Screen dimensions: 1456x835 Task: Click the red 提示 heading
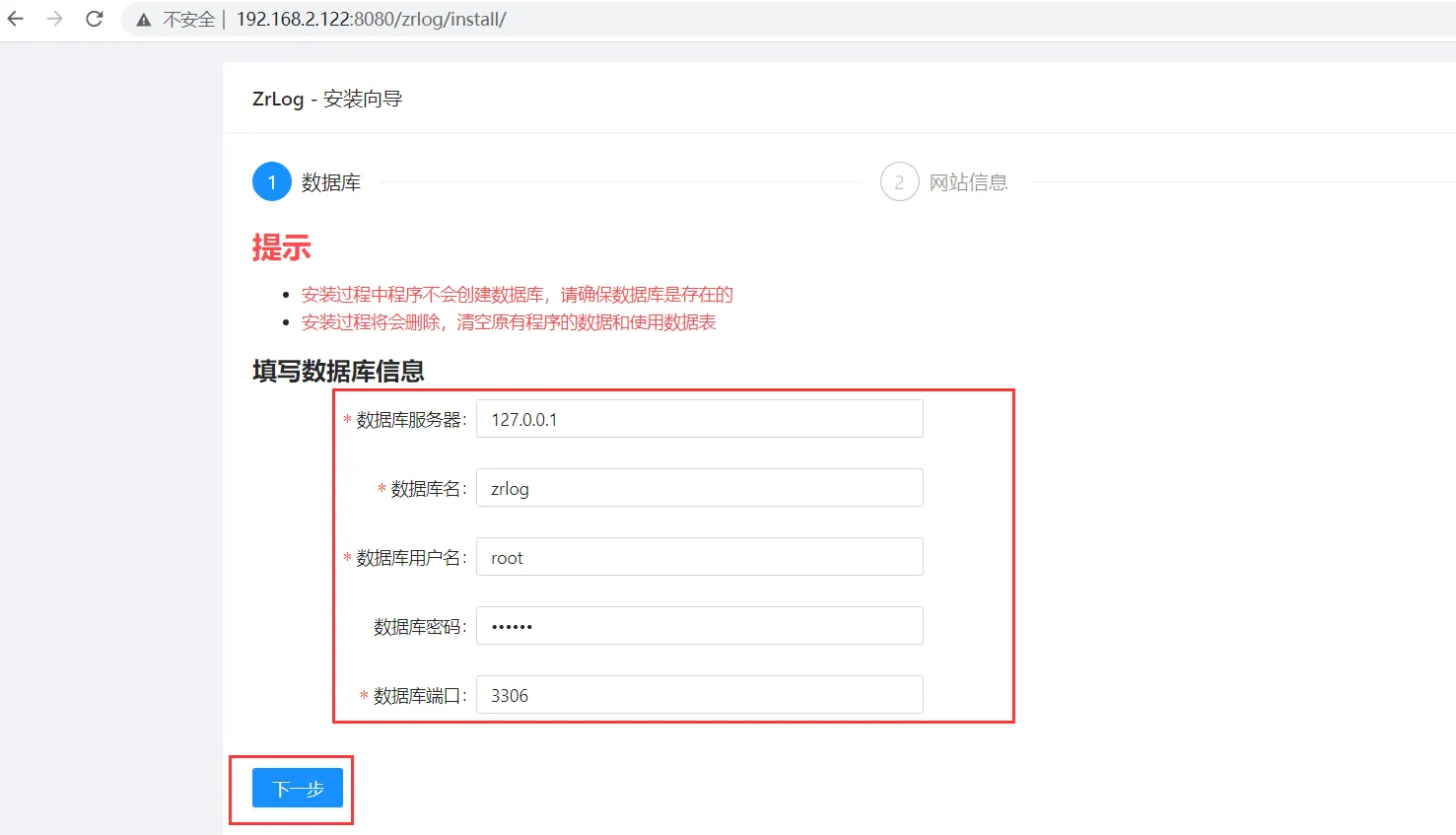[x=281, y=247]
